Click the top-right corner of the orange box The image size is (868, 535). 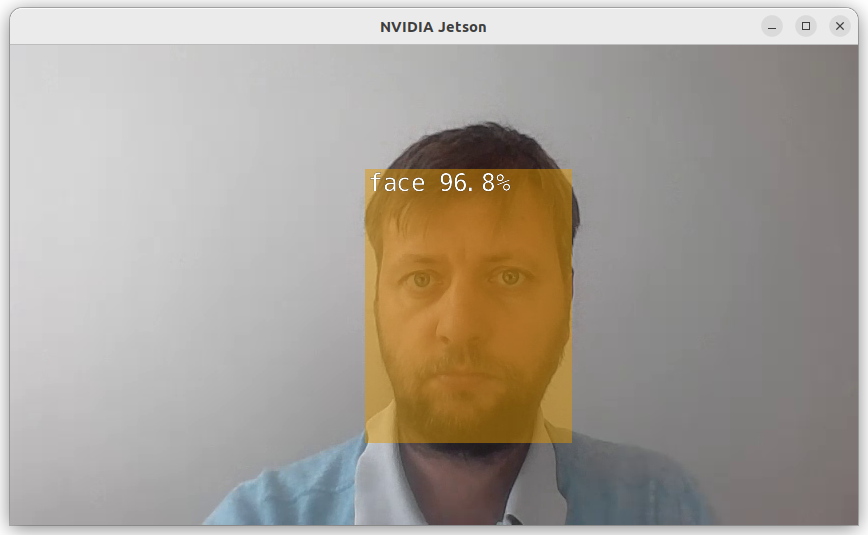point(571,171)
